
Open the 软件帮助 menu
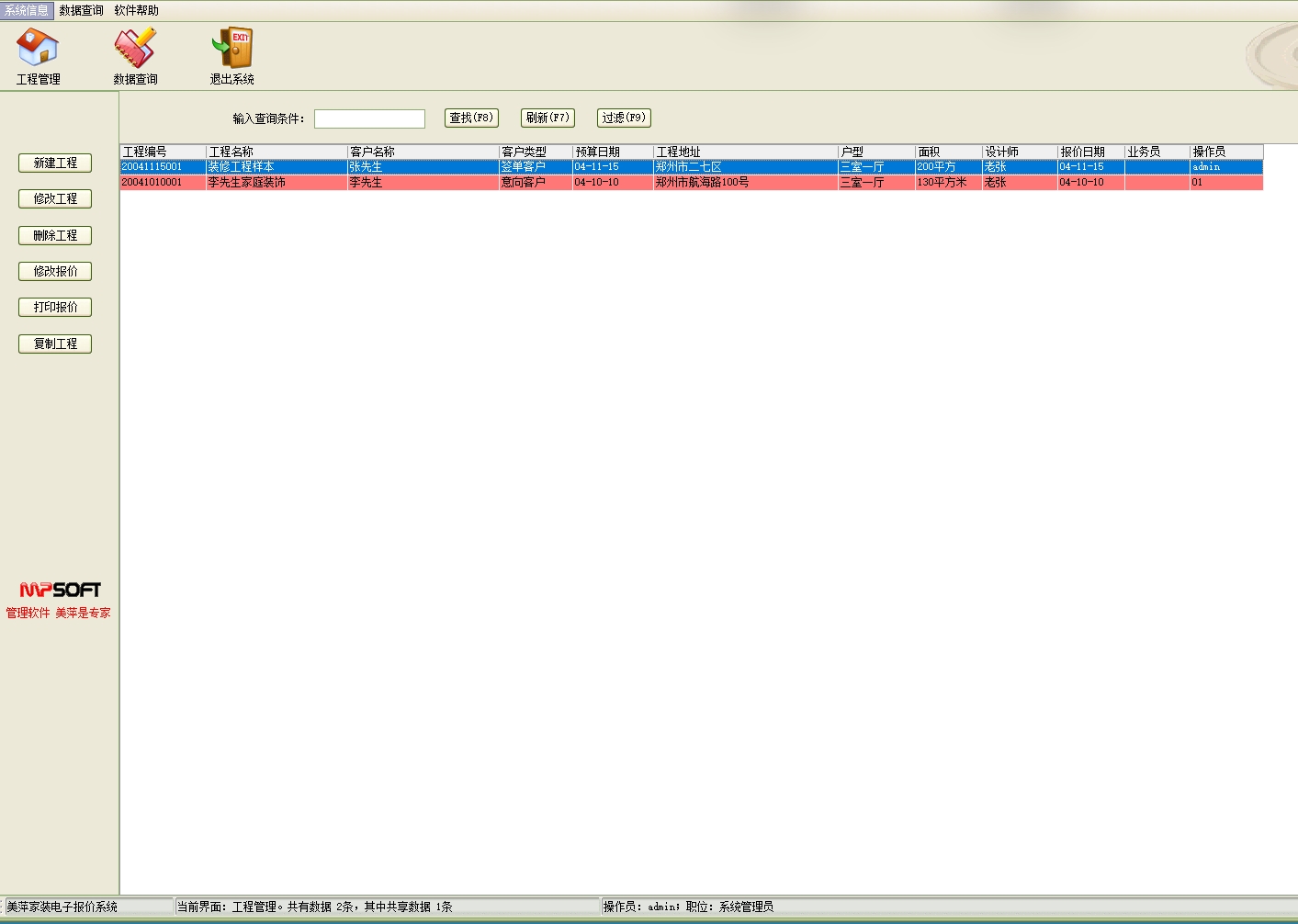click(136, 10)
